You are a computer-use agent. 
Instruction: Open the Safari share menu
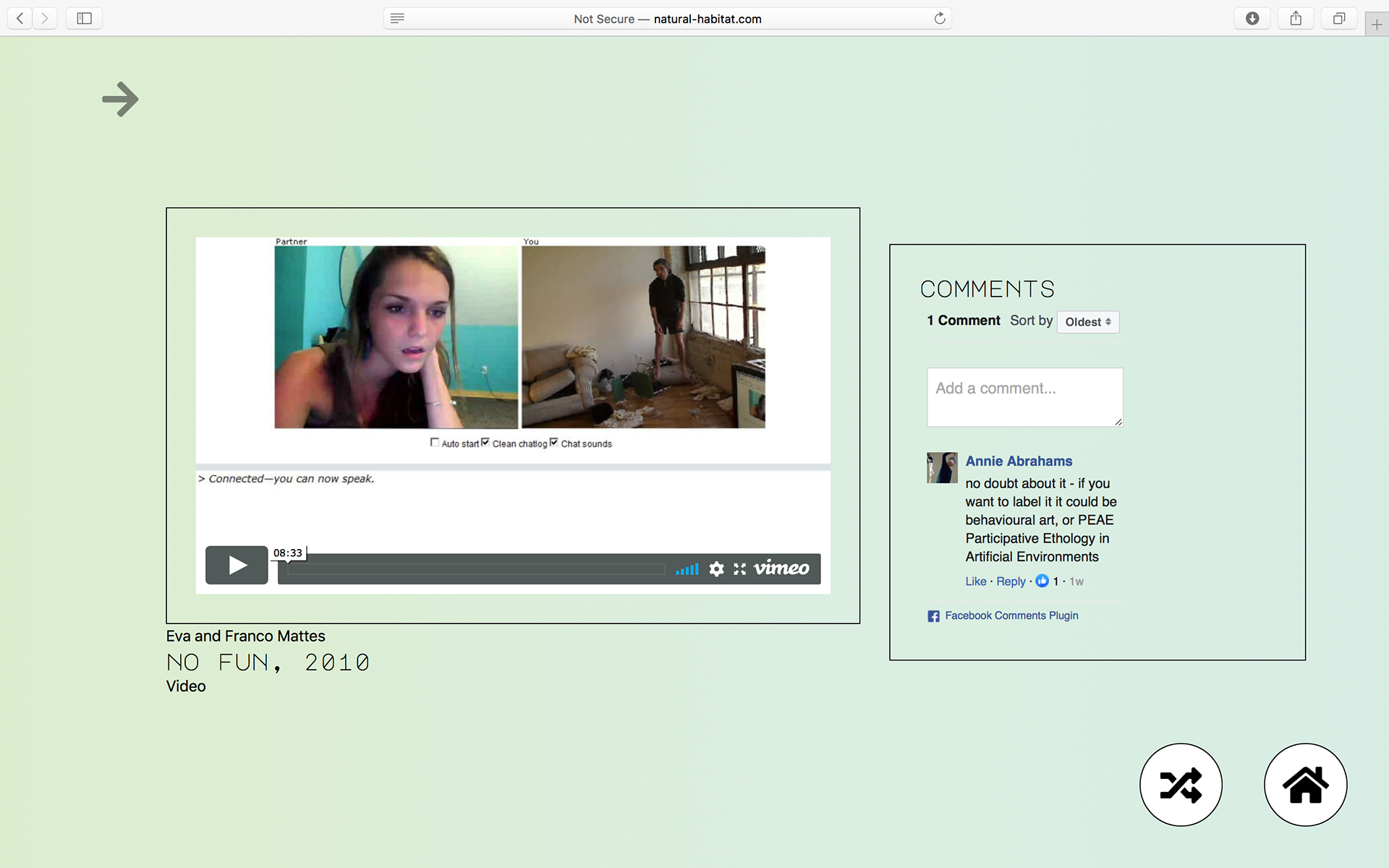pyautogui.click(x=1296, y=18)
